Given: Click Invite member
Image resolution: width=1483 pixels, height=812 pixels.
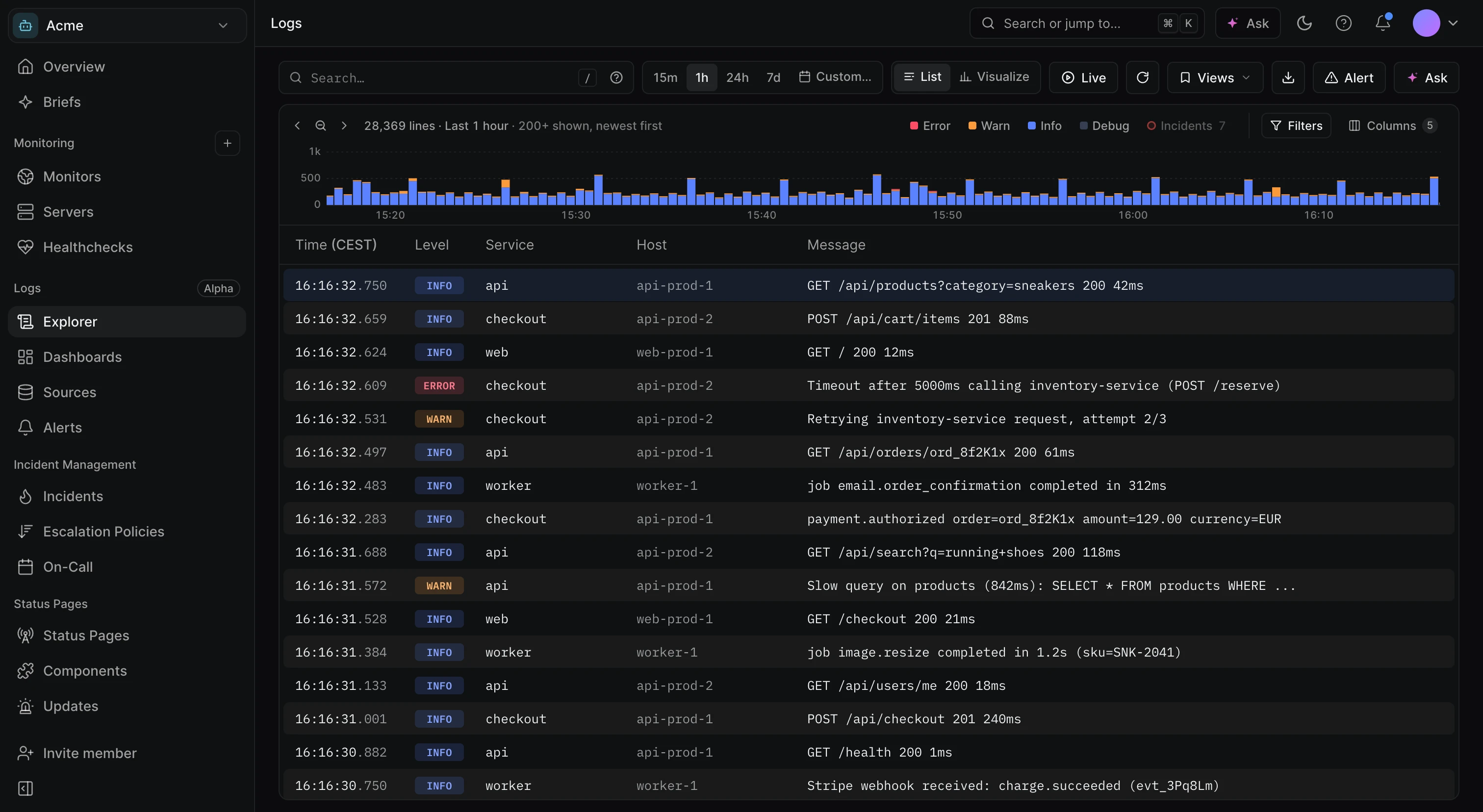Looking at the screenshot, I should [x=127, y=753].
